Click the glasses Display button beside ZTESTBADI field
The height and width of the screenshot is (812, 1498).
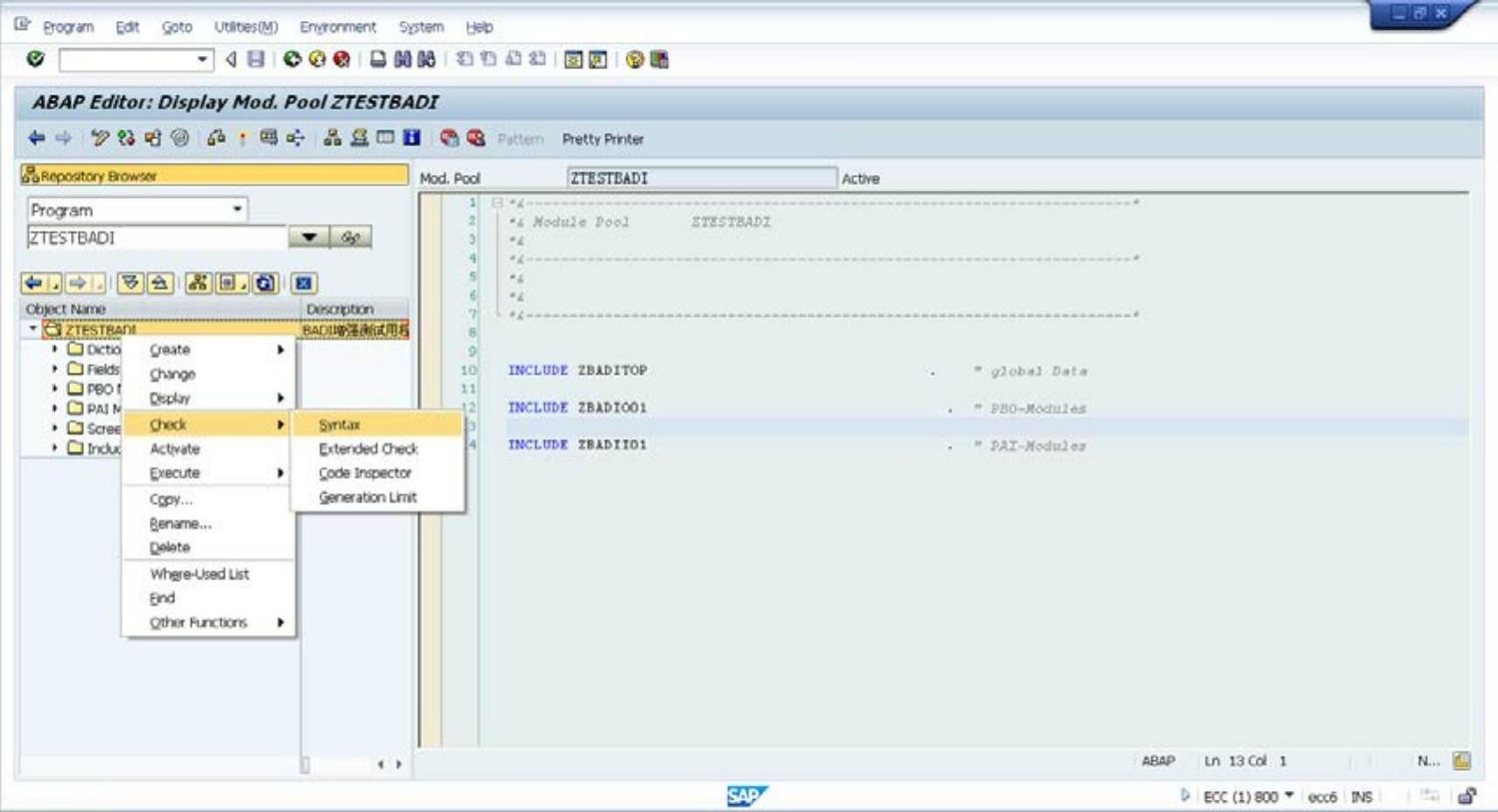[x=351, y=237]
